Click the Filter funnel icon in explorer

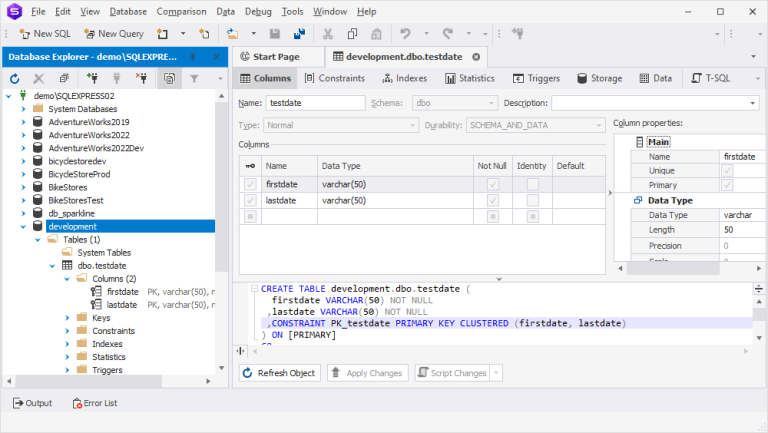coord(194,78)
